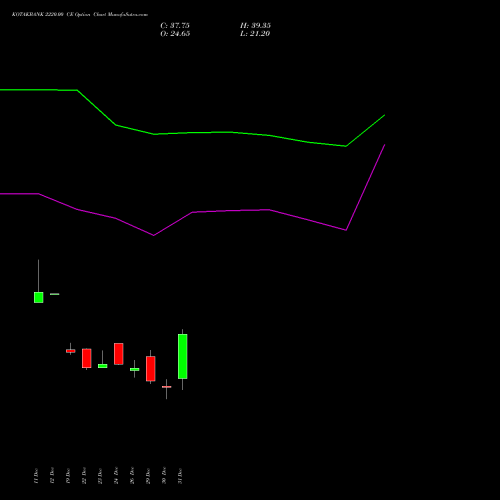Select the green candle body for 11 Dec
Screen dimensions: 500x500
(x=39, y=297)
